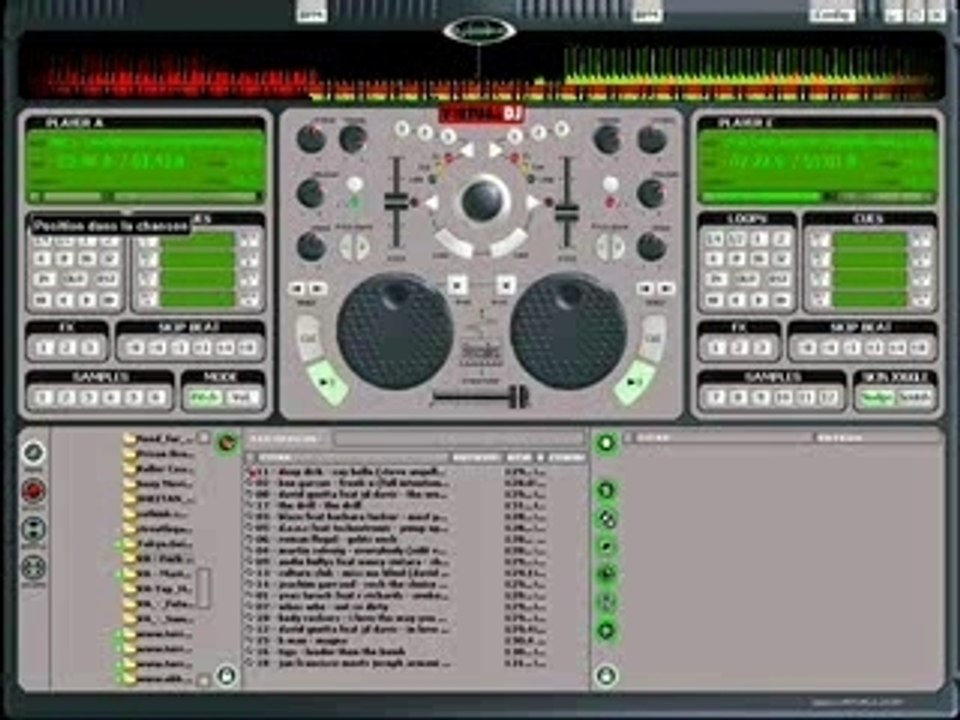Screen dimensions: 960x720
Task: Enable Pitch mode in Player A's Mode box
Action: 205,398
